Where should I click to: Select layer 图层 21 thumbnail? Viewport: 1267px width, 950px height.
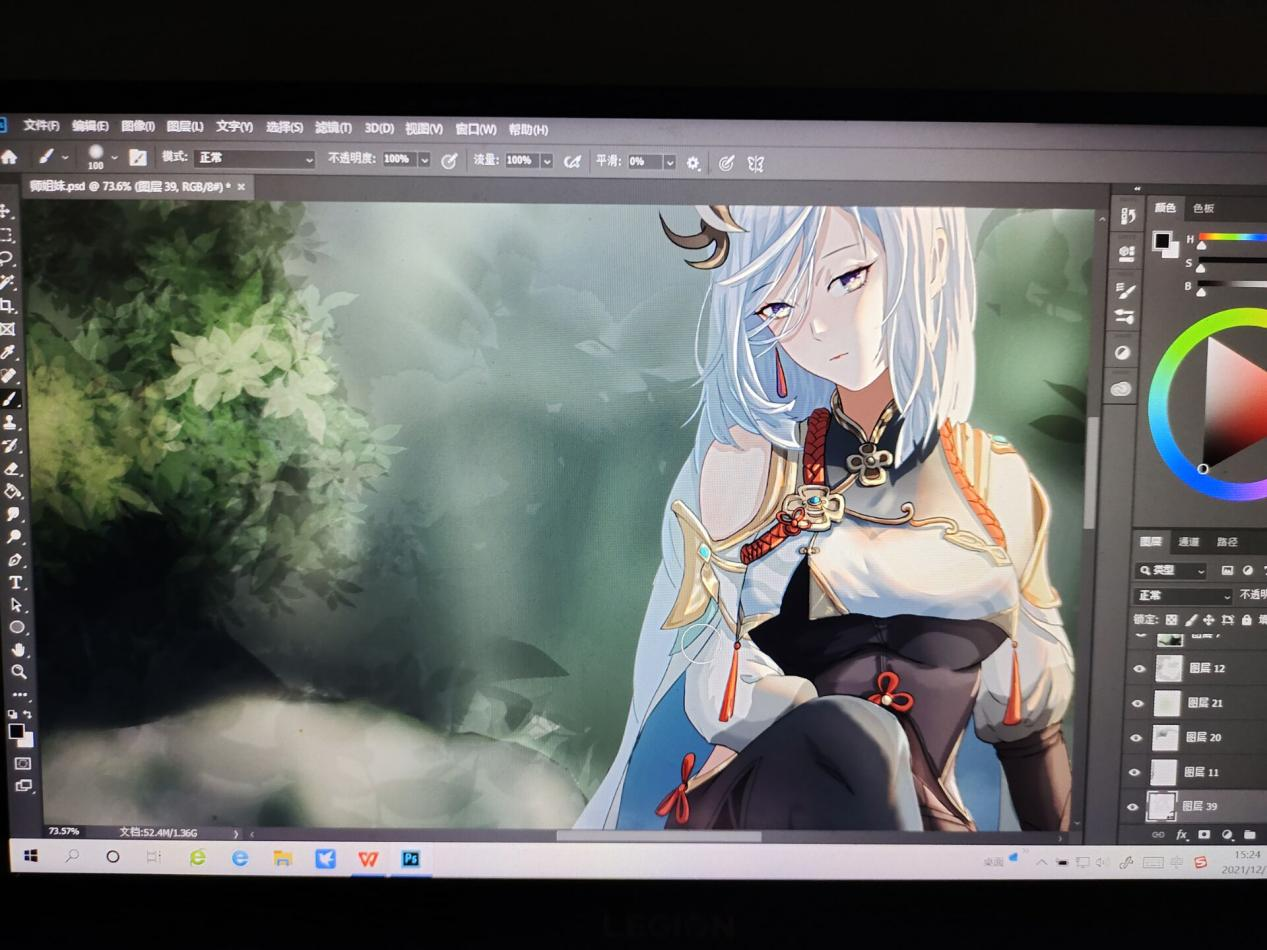coord(1167,703)
